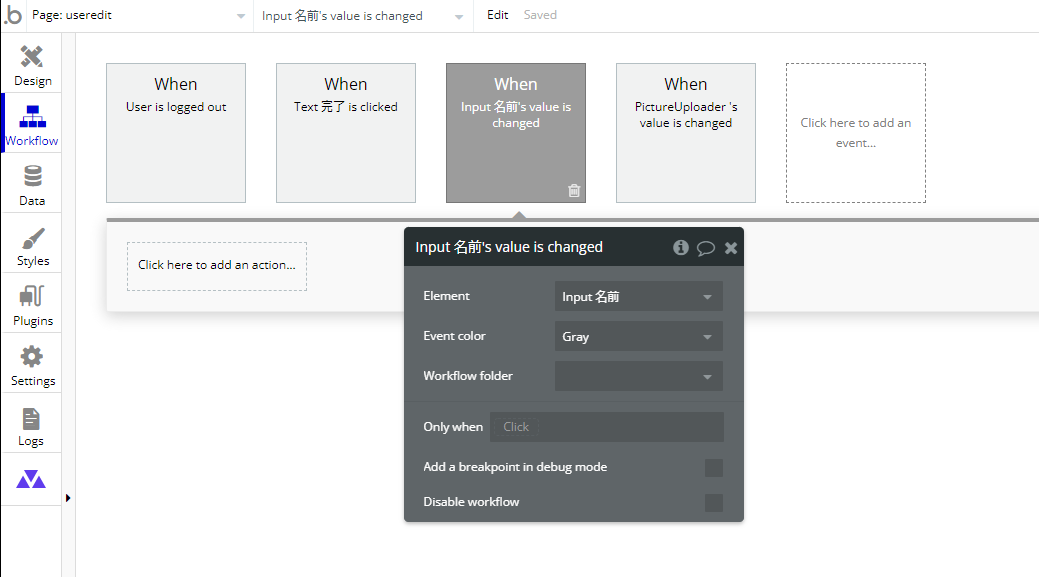
Task: Select the 'User is logged out' event
Action: [x=176, y=133]
